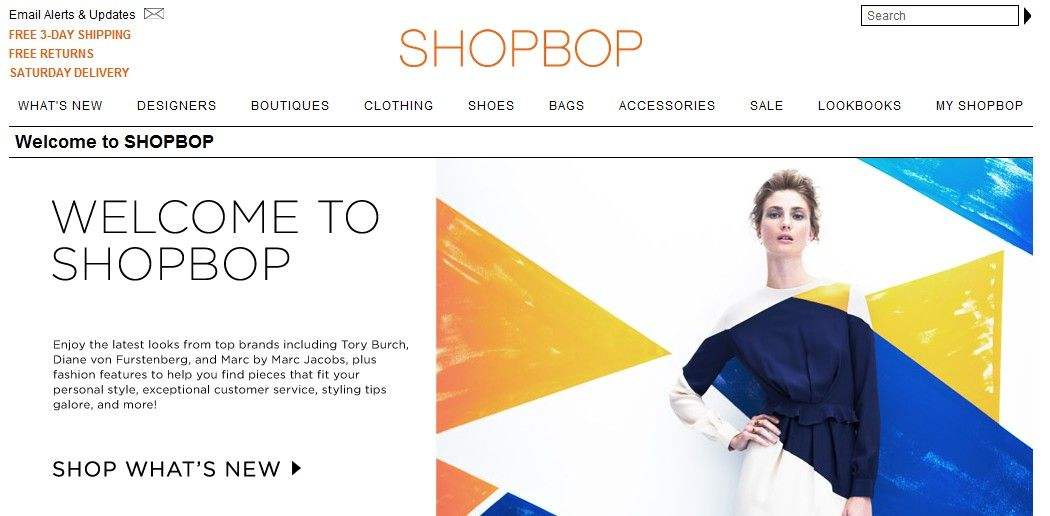The width and height of the screenshot is (1050, 516).
Task: Open the Clothing menu
Action: pos(398,106)
